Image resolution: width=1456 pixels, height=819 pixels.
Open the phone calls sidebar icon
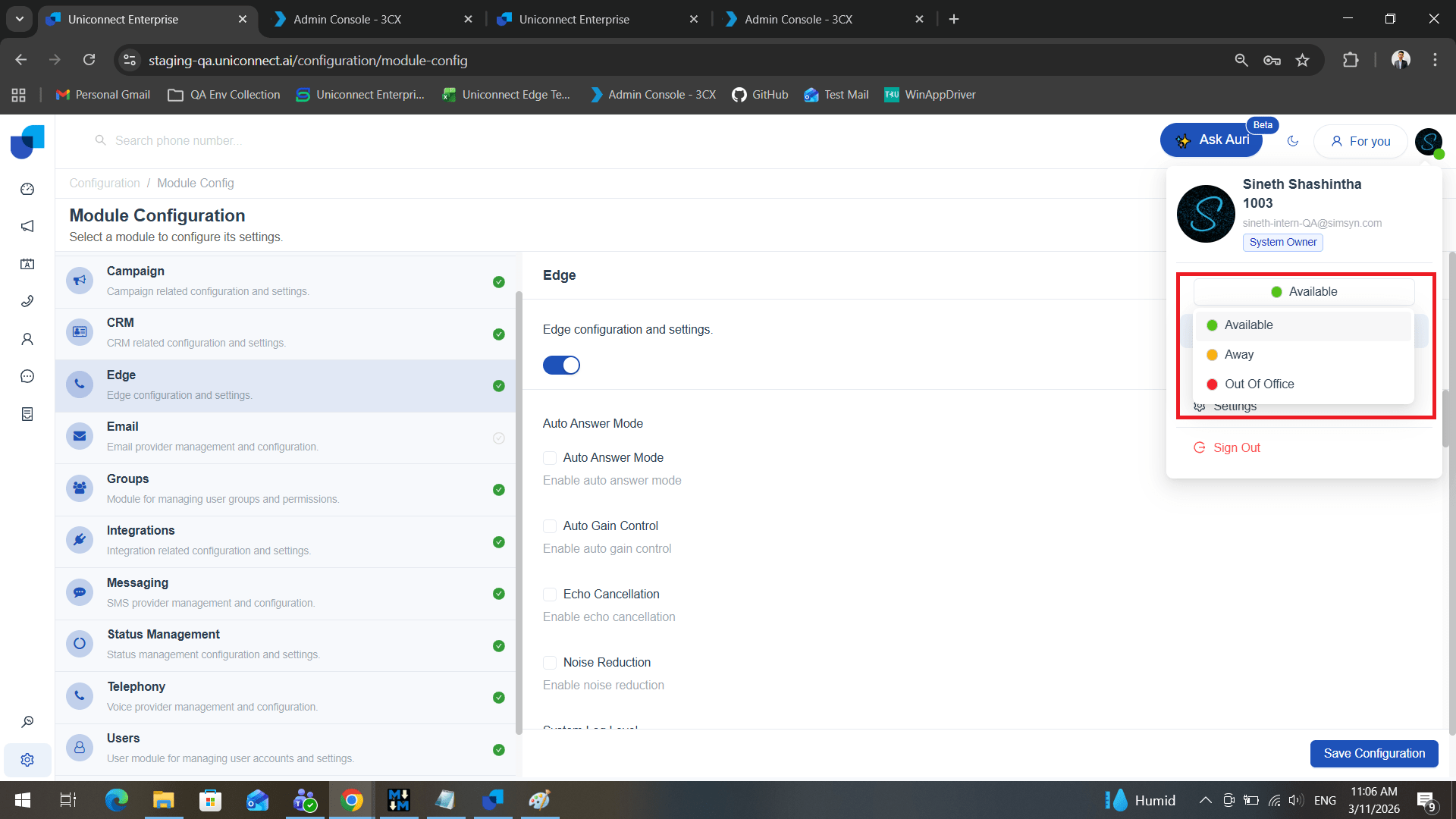tap(27, 301)
